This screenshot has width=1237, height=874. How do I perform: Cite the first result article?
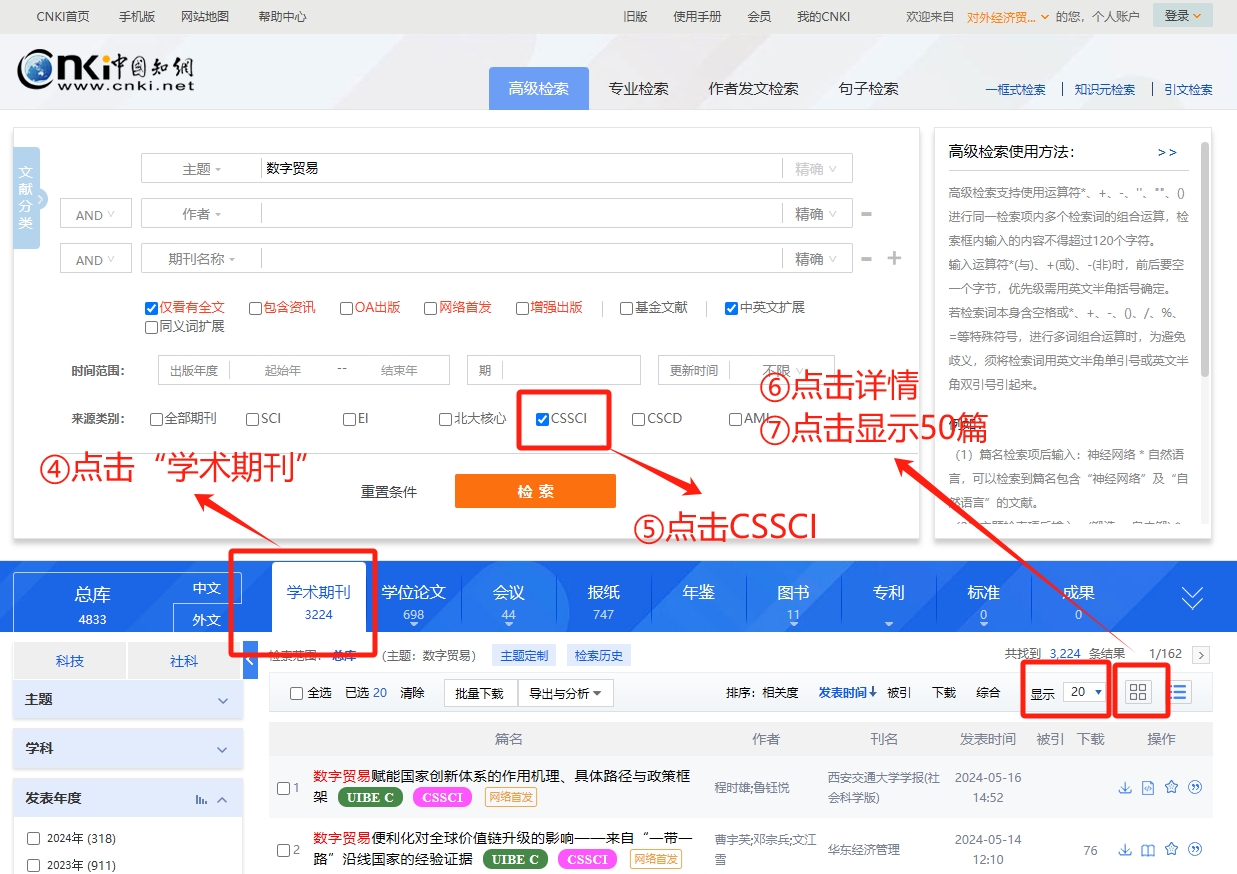pyautogui.click(x=1194, y=787)
